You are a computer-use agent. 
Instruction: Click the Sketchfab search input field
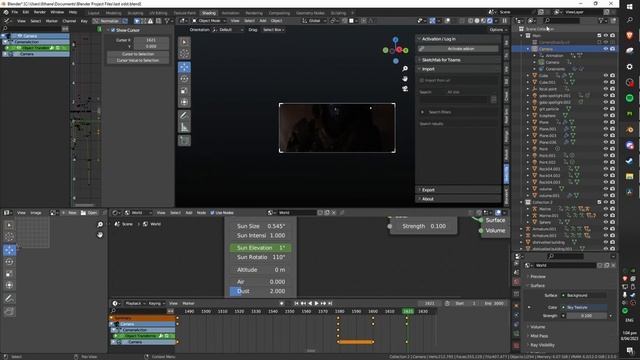(x=454, y=99)
